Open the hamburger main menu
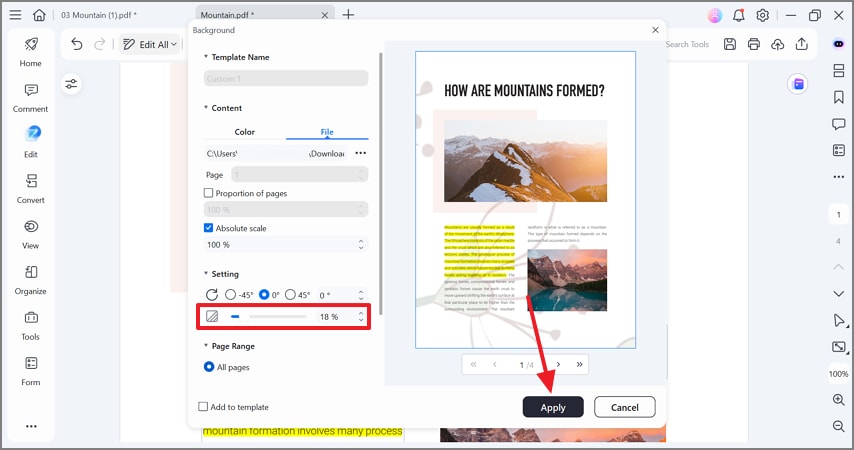 pos(15,15)
